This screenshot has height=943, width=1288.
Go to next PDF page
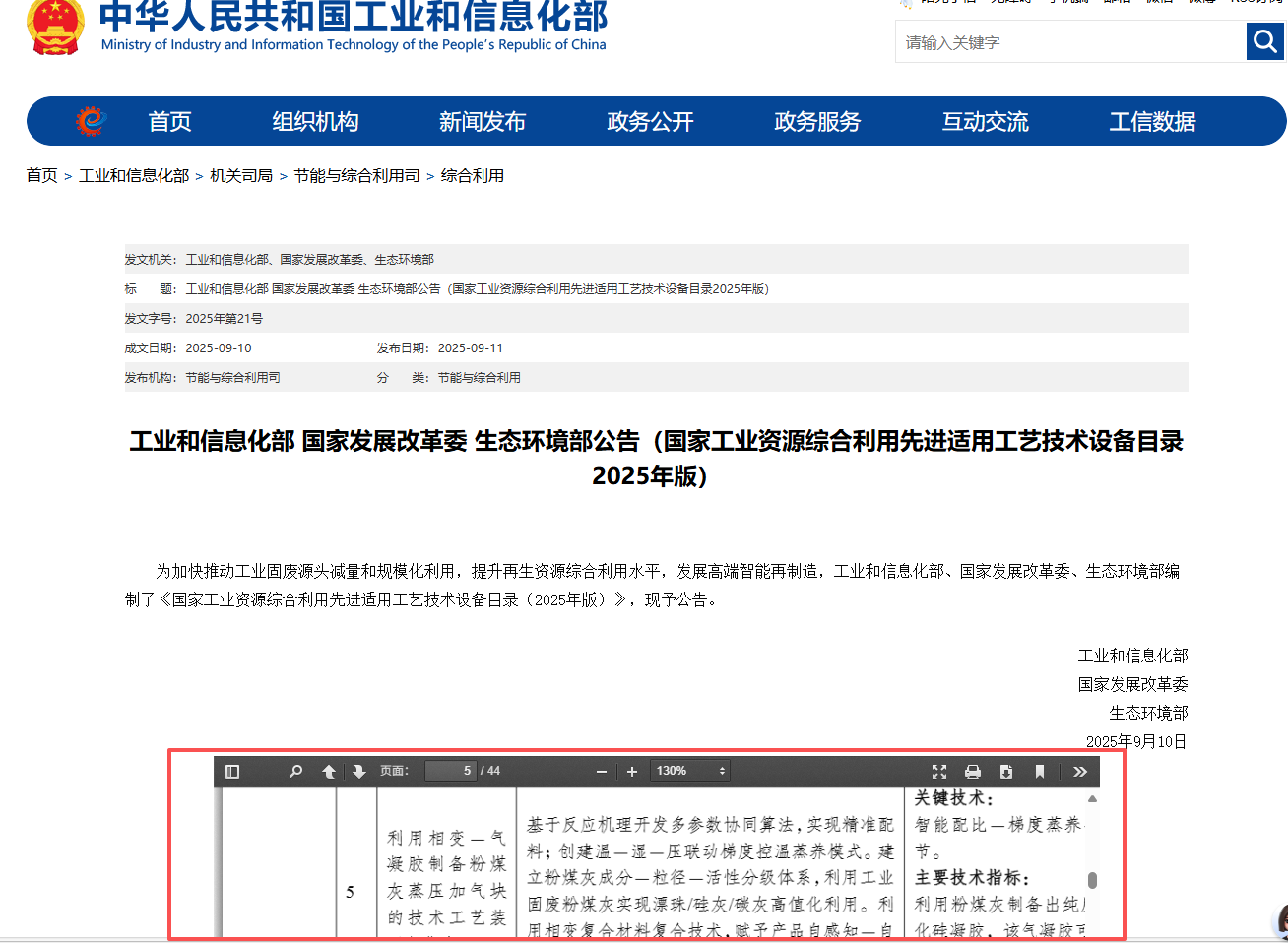[x=358, y=772]
